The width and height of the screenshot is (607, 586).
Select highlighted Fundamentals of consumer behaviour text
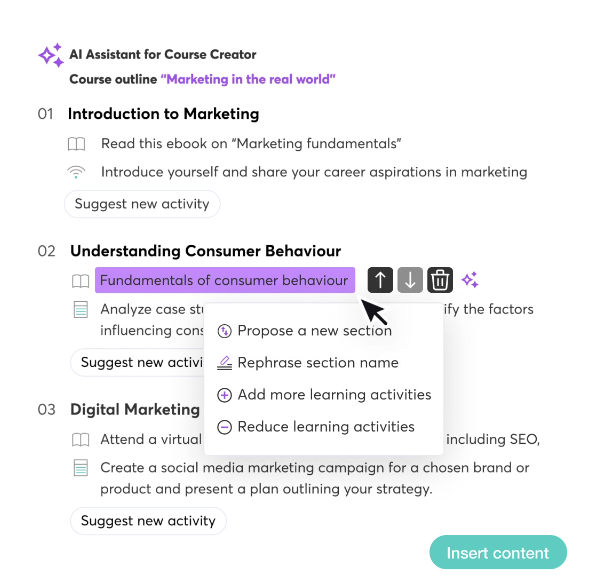click(x=224, y=280)
